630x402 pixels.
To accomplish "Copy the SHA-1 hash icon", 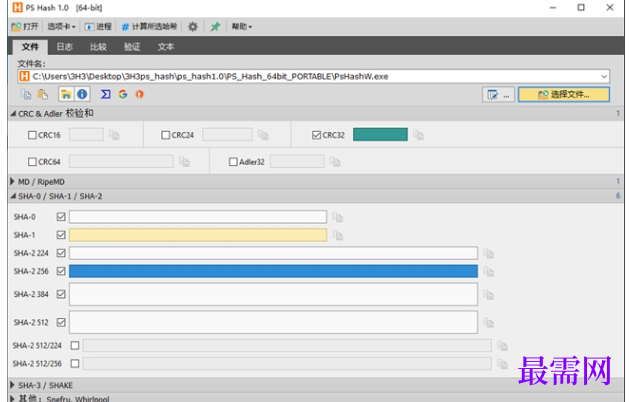I will (x=338, y=236).
